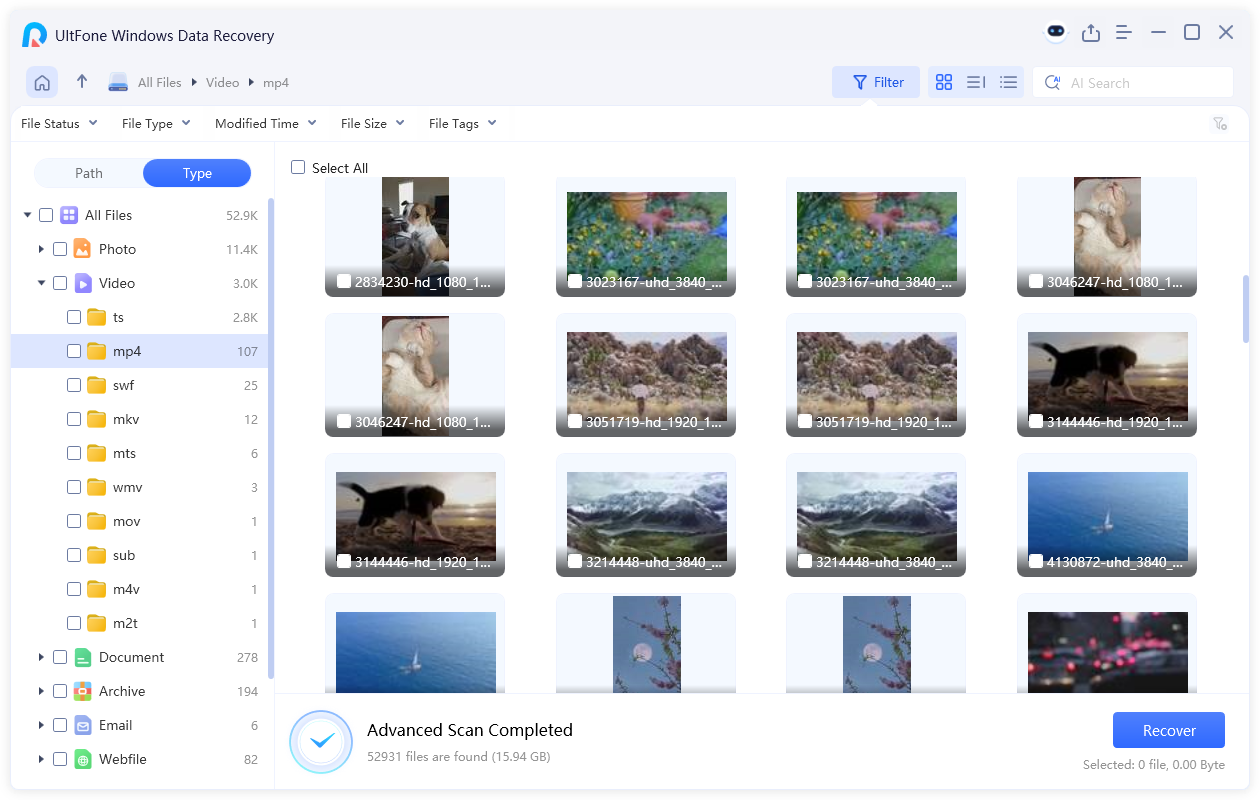Reset filters icon at right of filter bar
Image resolution: width=1260 pixels, height=800 pixels.
[1219, 124]
